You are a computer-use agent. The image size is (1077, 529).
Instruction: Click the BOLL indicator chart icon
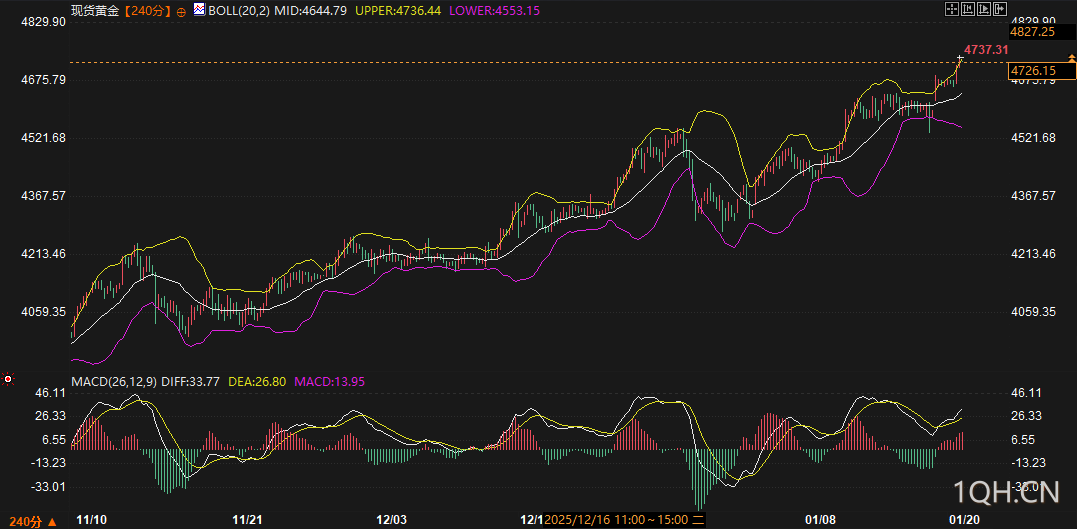[x=199, y=10]
